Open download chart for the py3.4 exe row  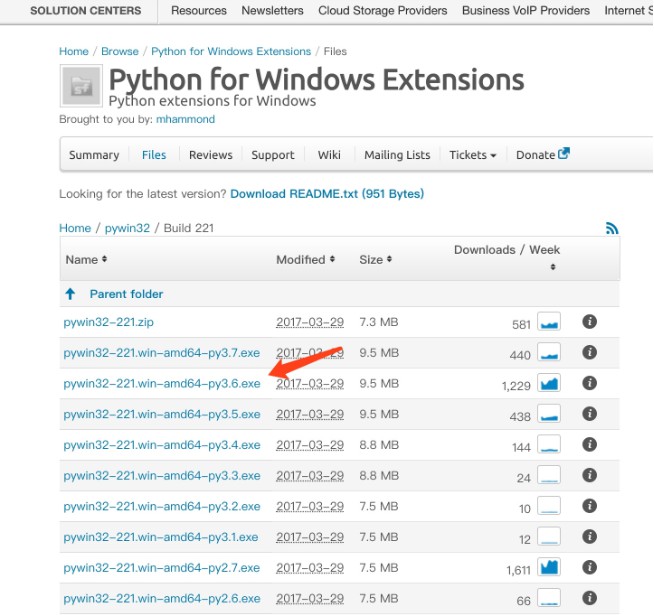549,445
